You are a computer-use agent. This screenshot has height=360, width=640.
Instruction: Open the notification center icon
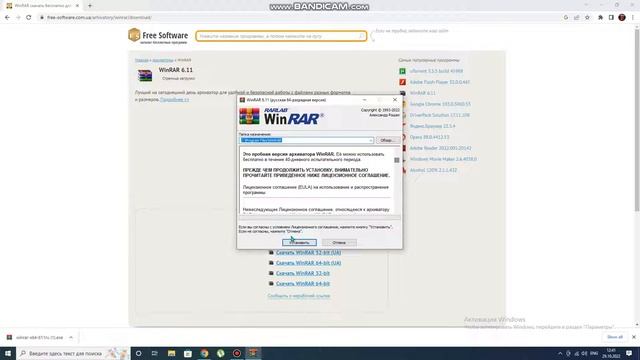point(629,353)
